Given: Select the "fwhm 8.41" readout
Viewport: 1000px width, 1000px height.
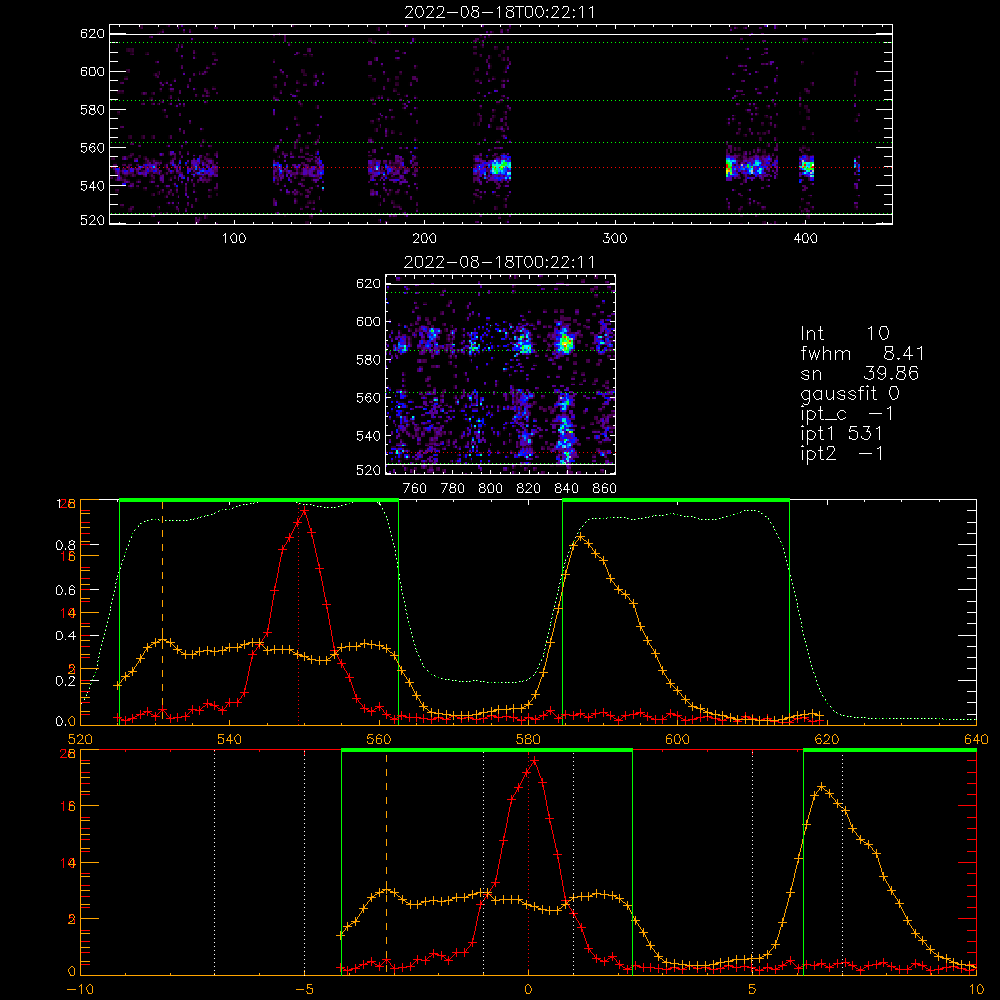Looking at the screenshot, I should 862,353.
